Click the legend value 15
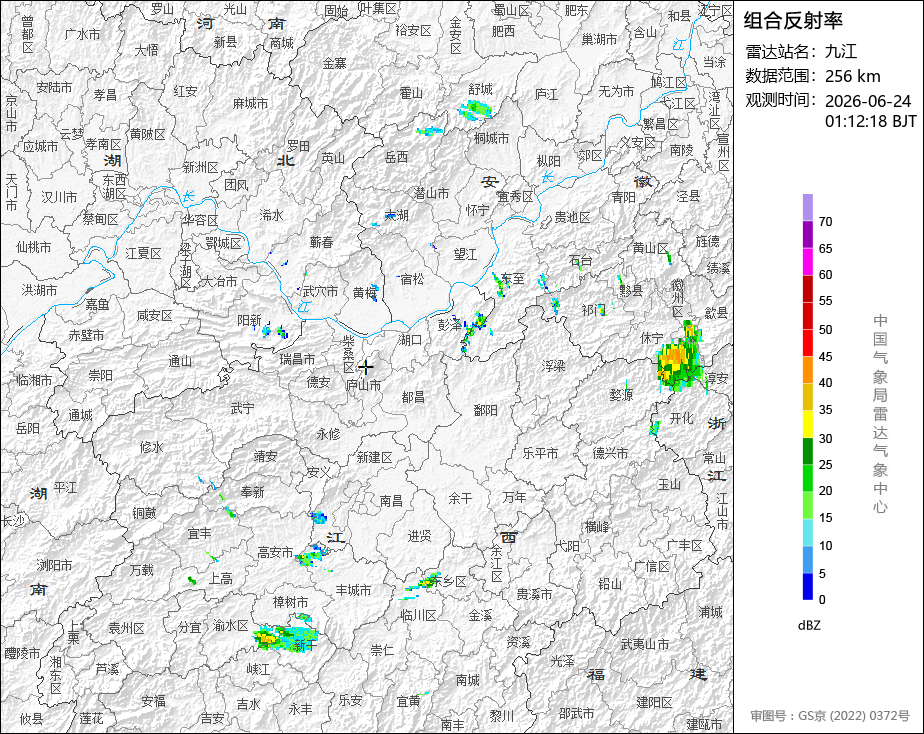 tap(826, 518)
